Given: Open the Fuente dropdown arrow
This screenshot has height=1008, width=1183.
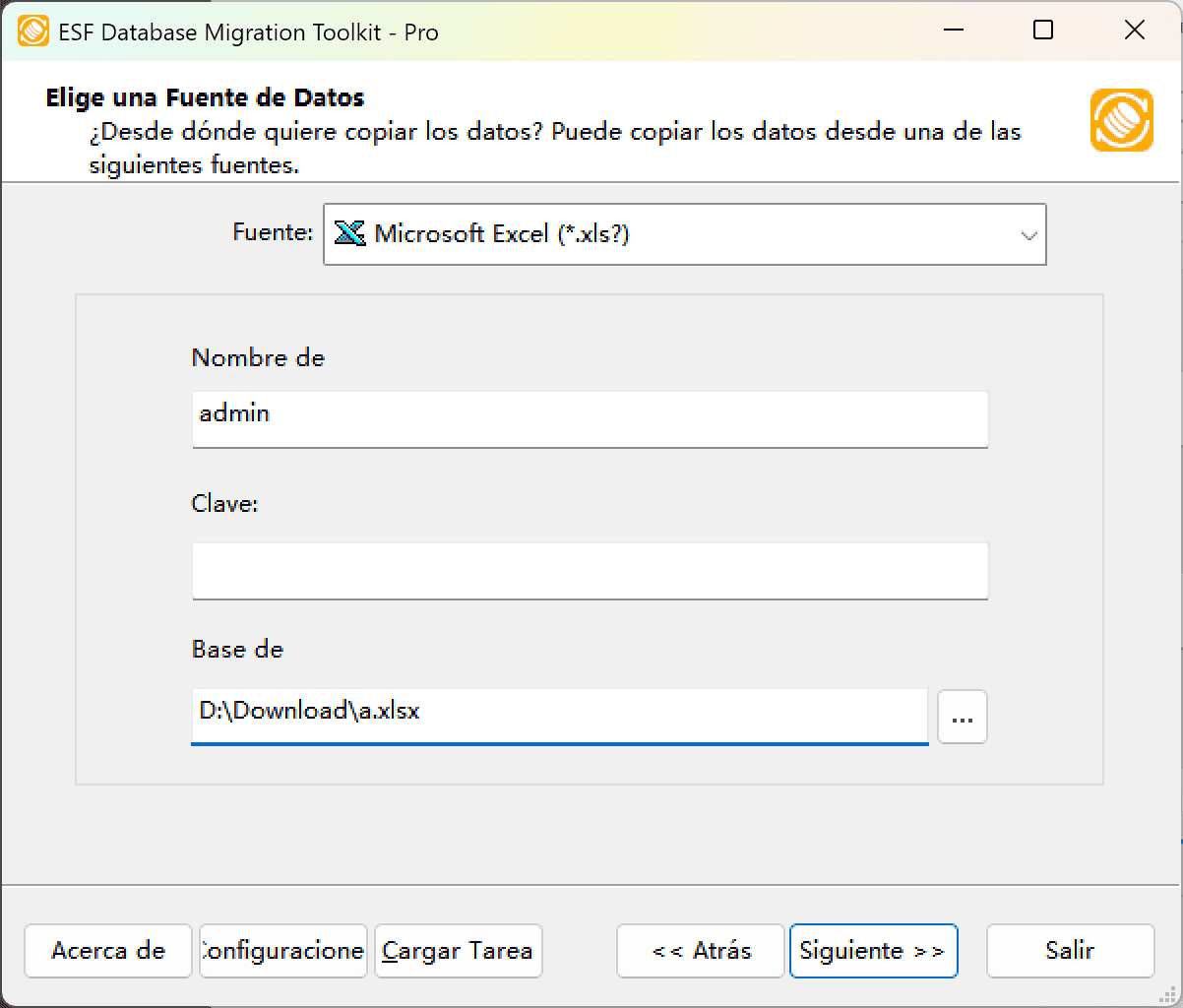Looking at the screenshot, I should coord(1028,234).
